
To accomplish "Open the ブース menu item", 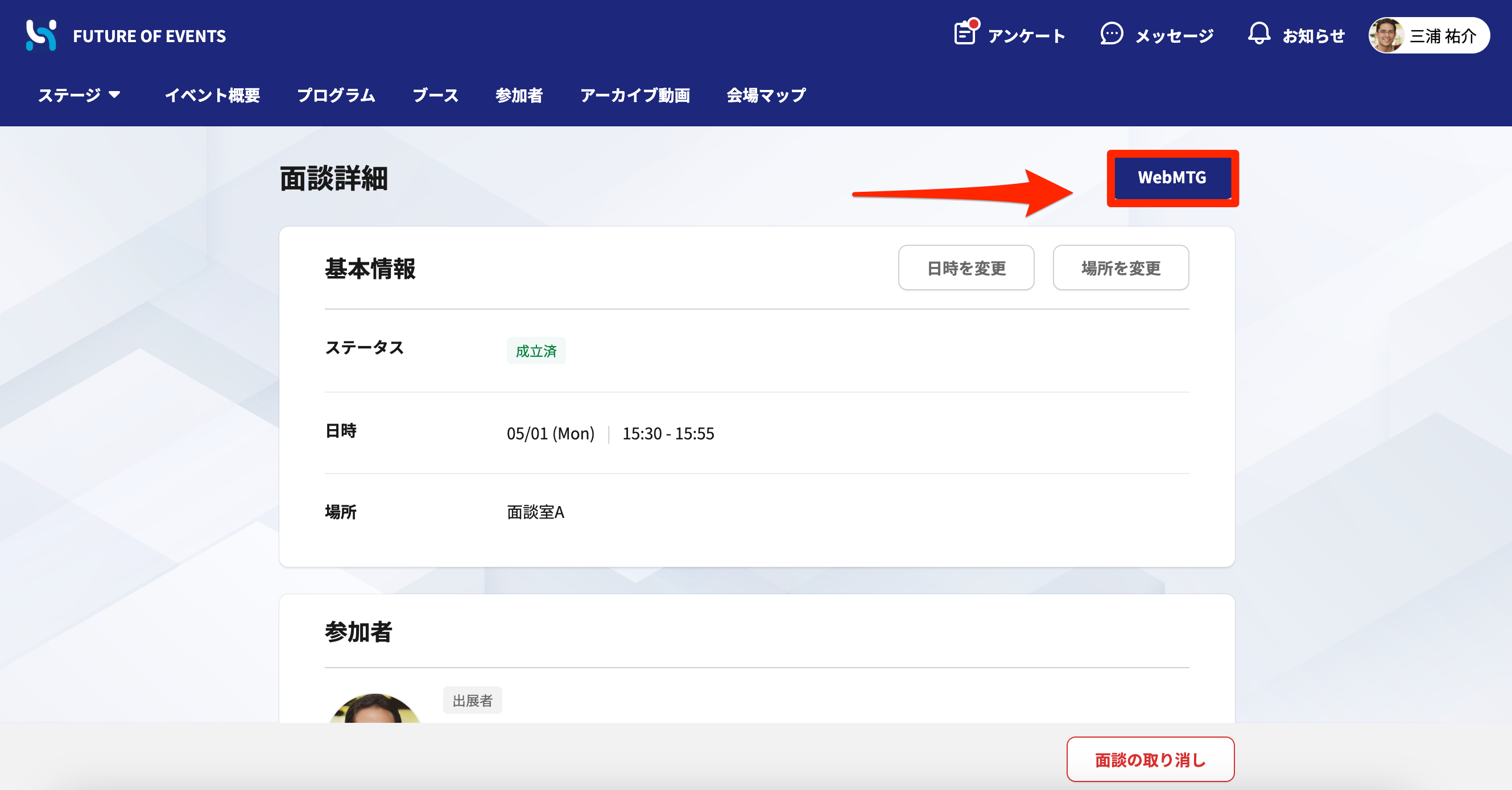I will [436, 95].
